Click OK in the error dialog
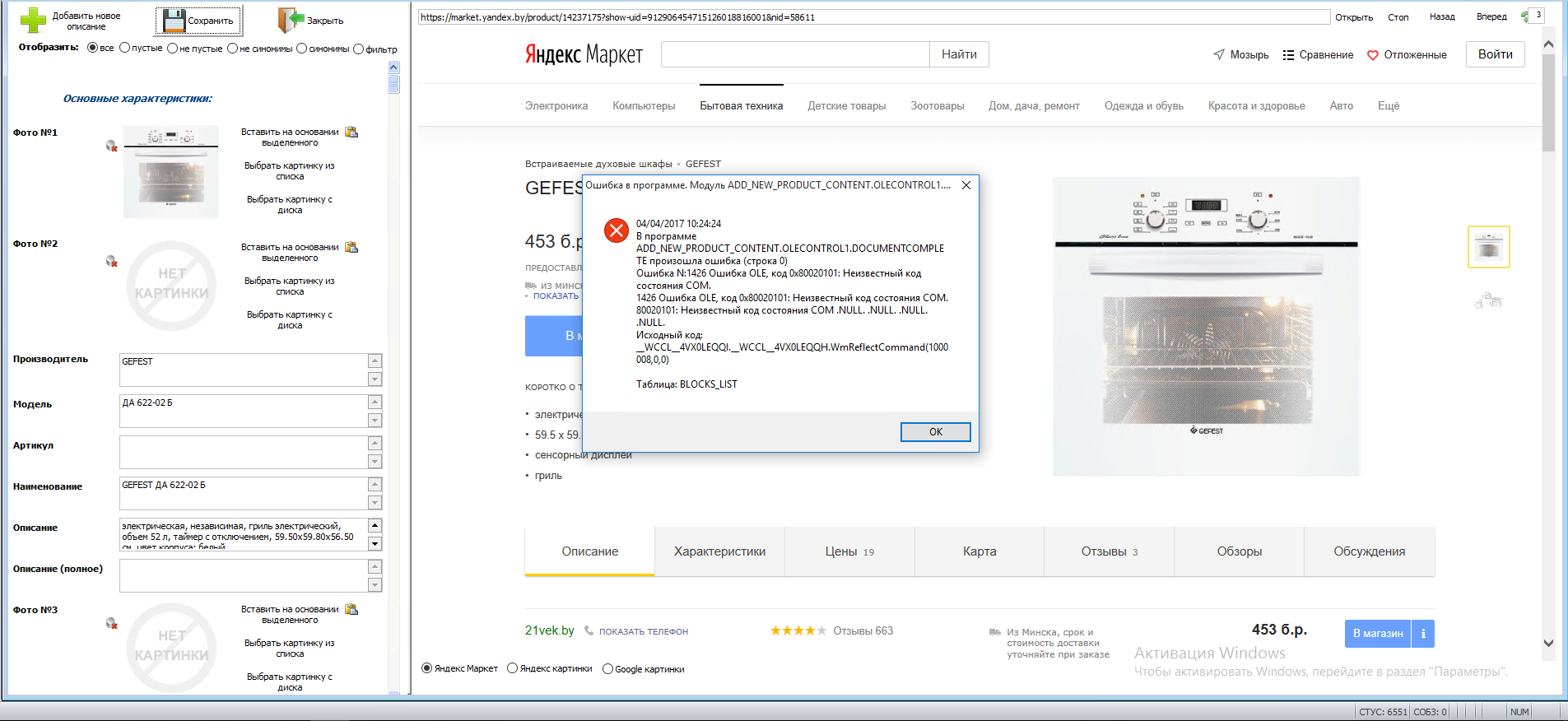Screen dimensions: 1568x721 coord(936,432)
